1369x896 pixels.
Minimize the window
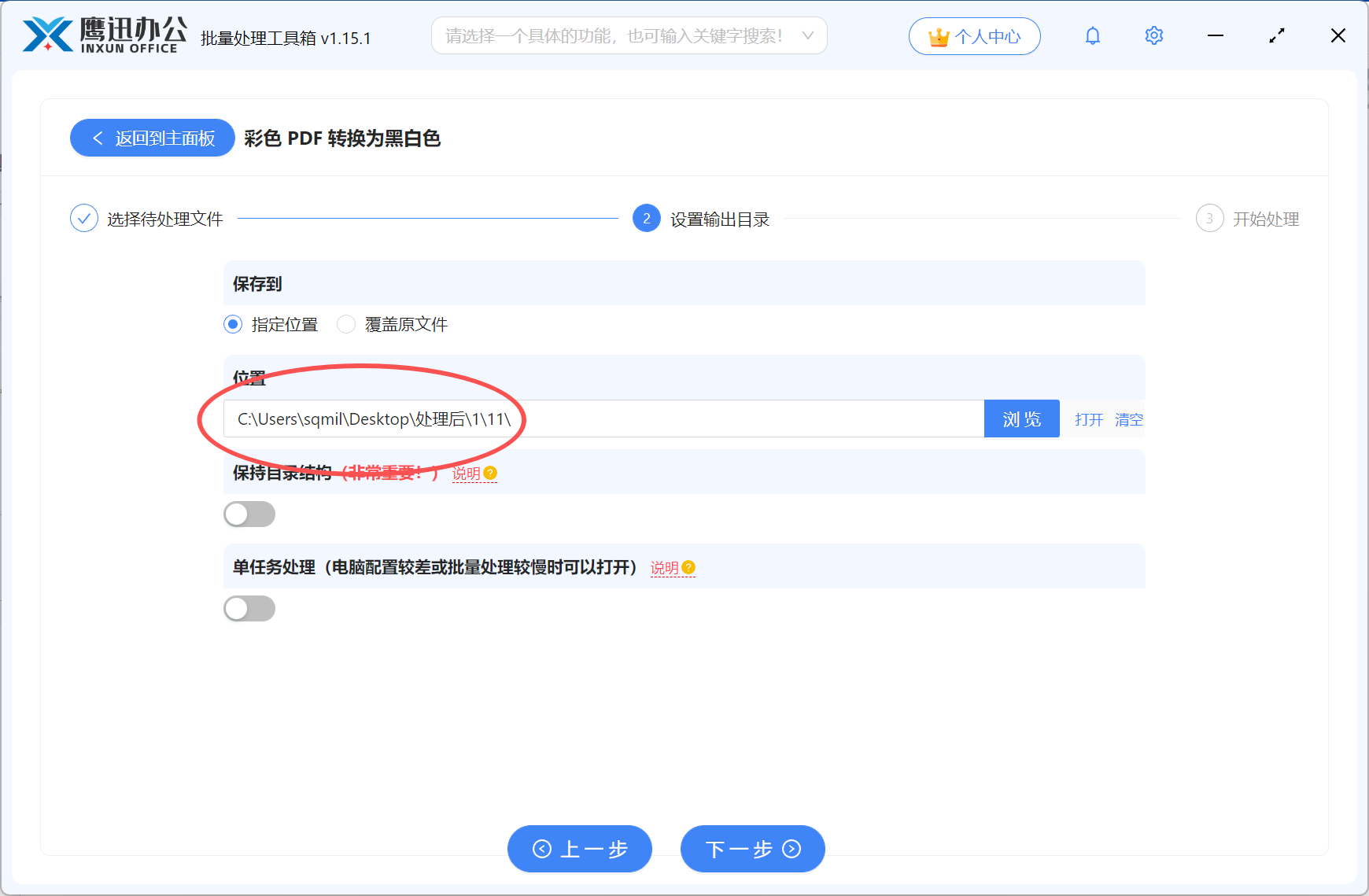[x=1216, y=36]
